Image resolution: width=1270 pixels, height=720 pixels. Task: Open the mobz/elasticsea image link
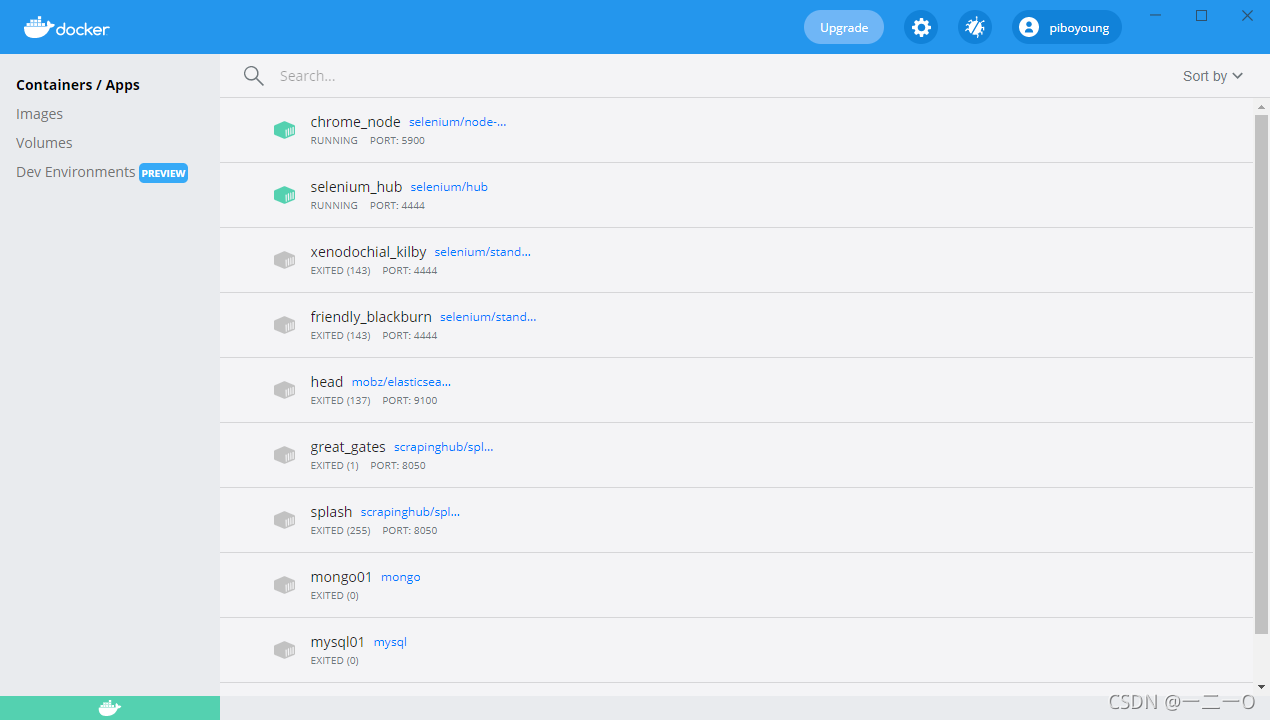(x=401, y=382)
